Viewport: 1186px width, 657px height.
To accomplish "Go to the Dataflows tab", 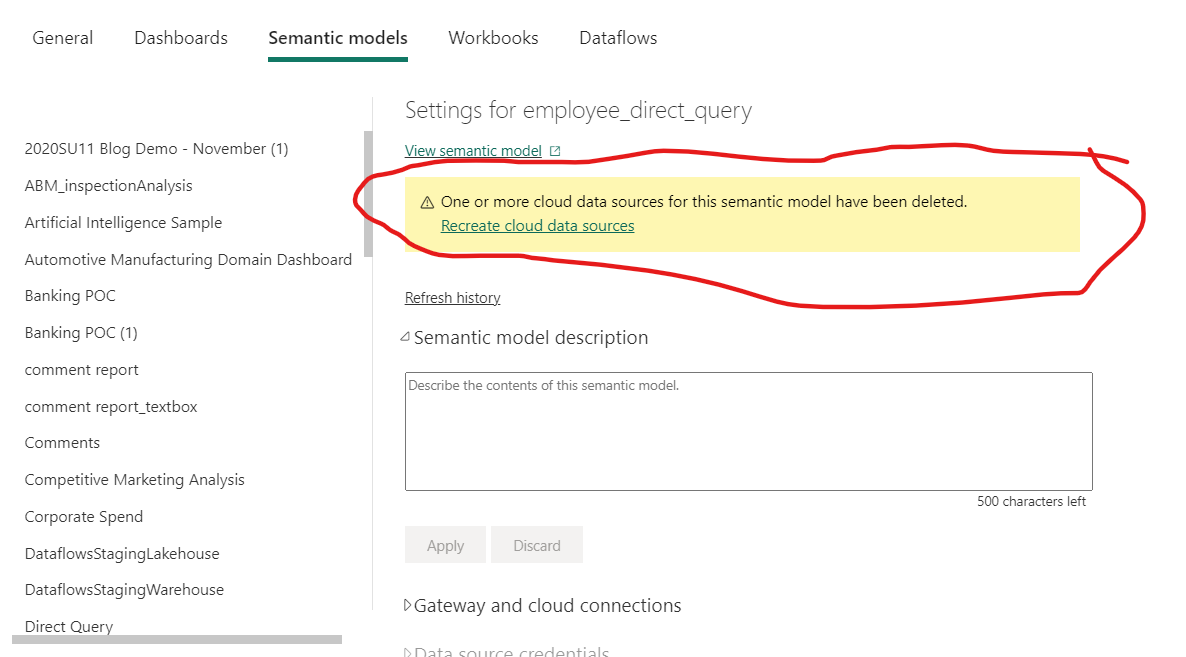I will (x=618, y=38).
